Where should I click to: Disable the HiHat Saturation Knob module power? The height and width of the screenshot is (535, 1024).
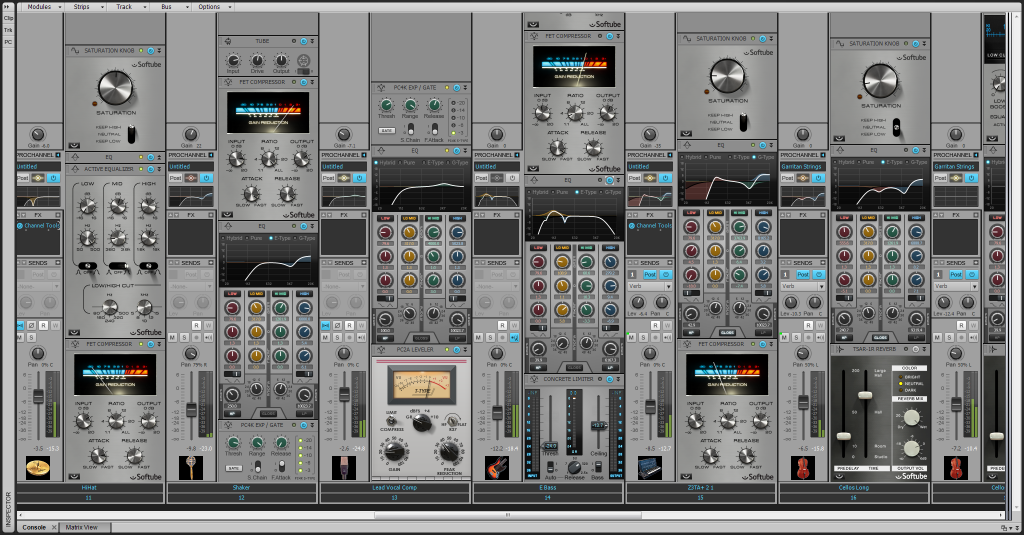click(x=151, y=50)
